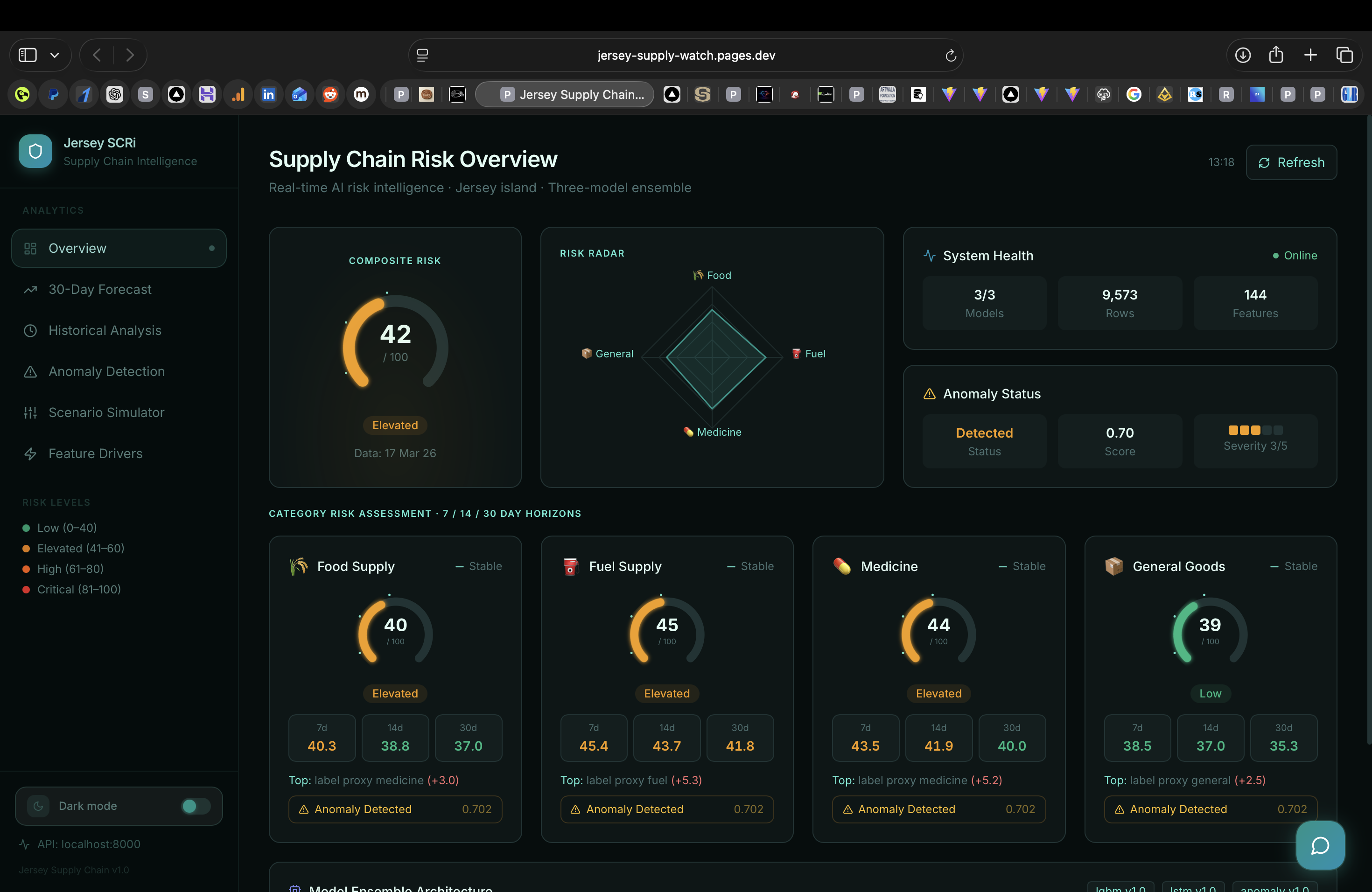Click the browser back navigation arrow
This screenshot has width=1372, height=892.
(x=96, y=55)
